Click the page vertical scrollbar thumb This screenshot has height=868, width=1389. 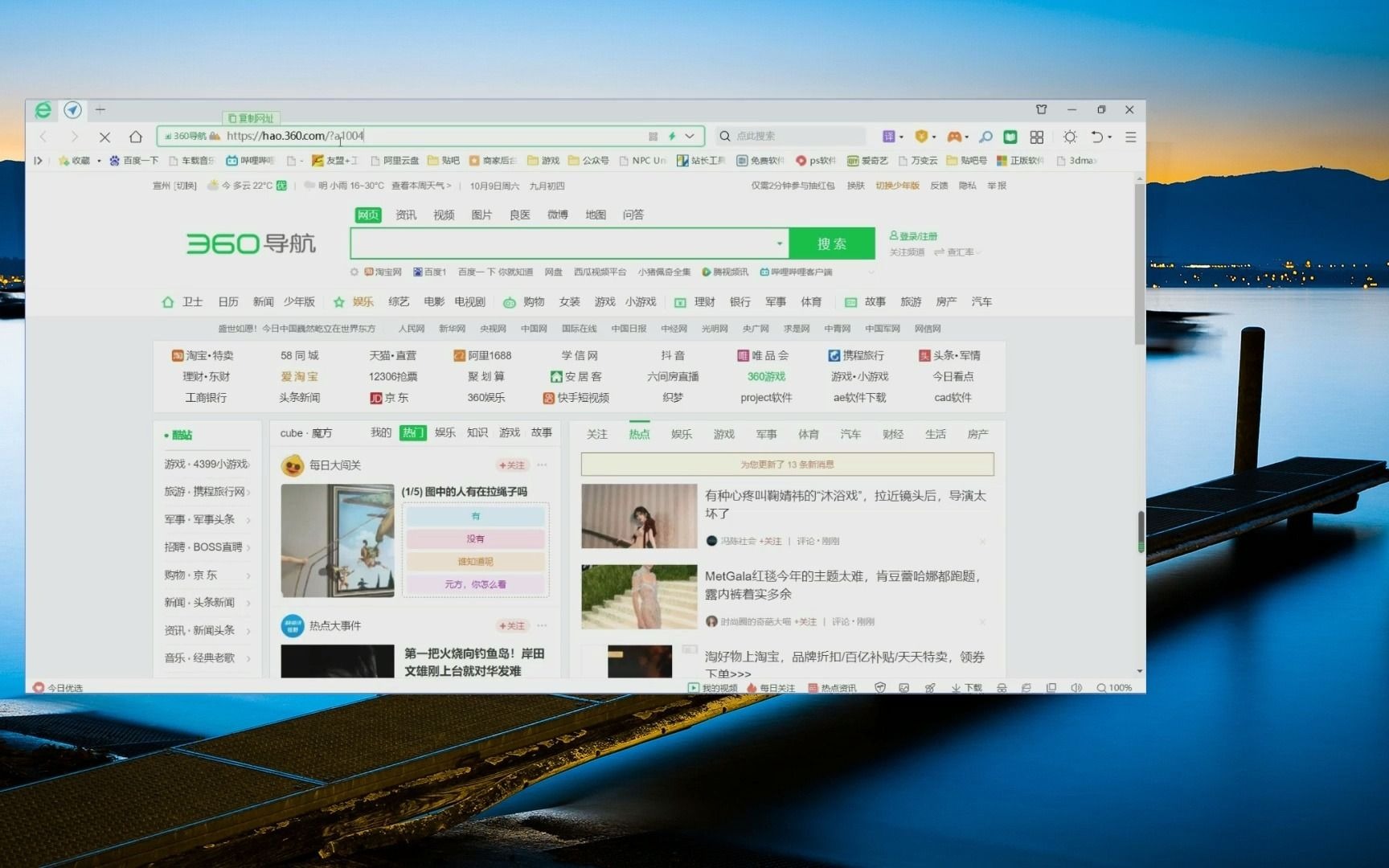(1140, 264)
